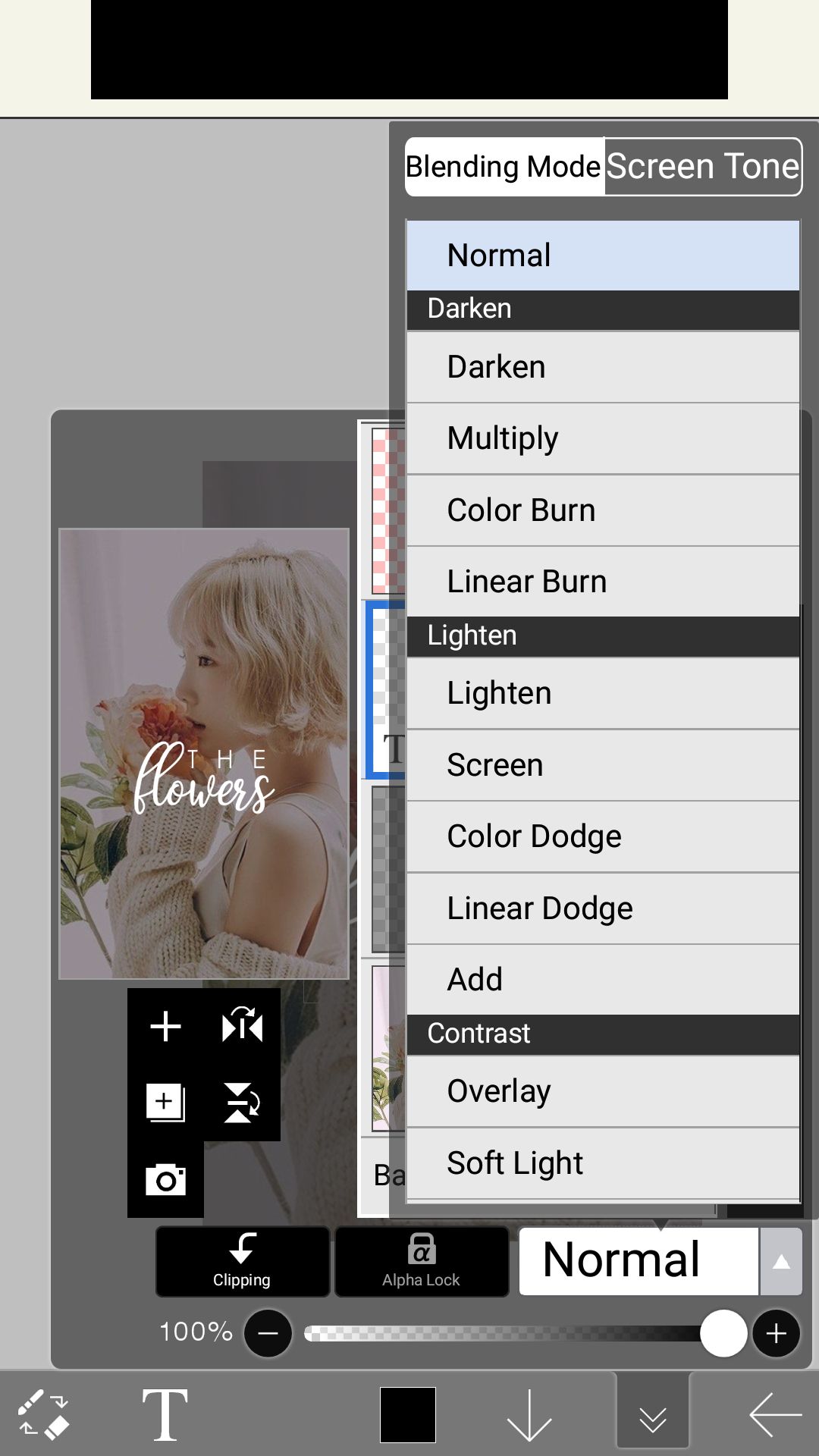Viewport: 819px width, 1456px height.
Task: Tap the 100% opacity value
Action: point(196,1332)
